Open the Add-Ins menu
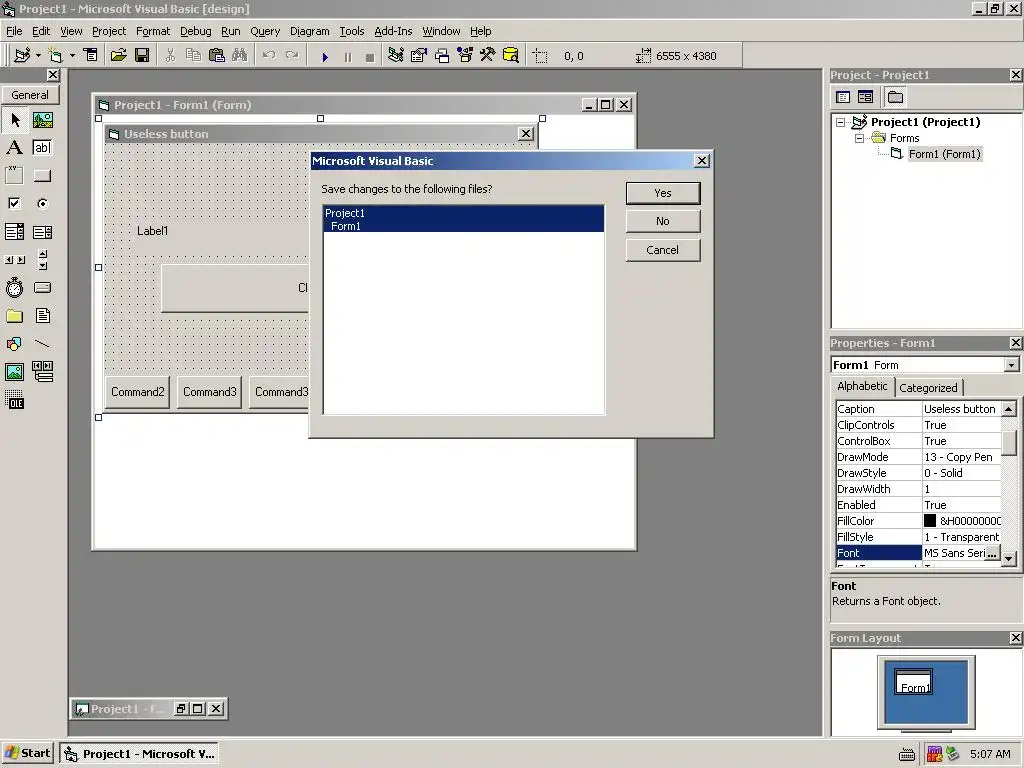1024x768 pixels. [x=393, y=31]
